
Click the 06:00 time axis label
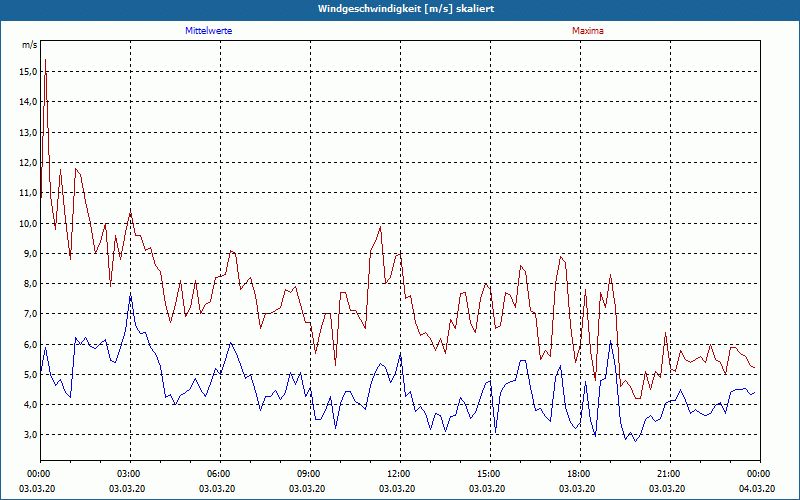pyautogui.click(x=220, y=474)
